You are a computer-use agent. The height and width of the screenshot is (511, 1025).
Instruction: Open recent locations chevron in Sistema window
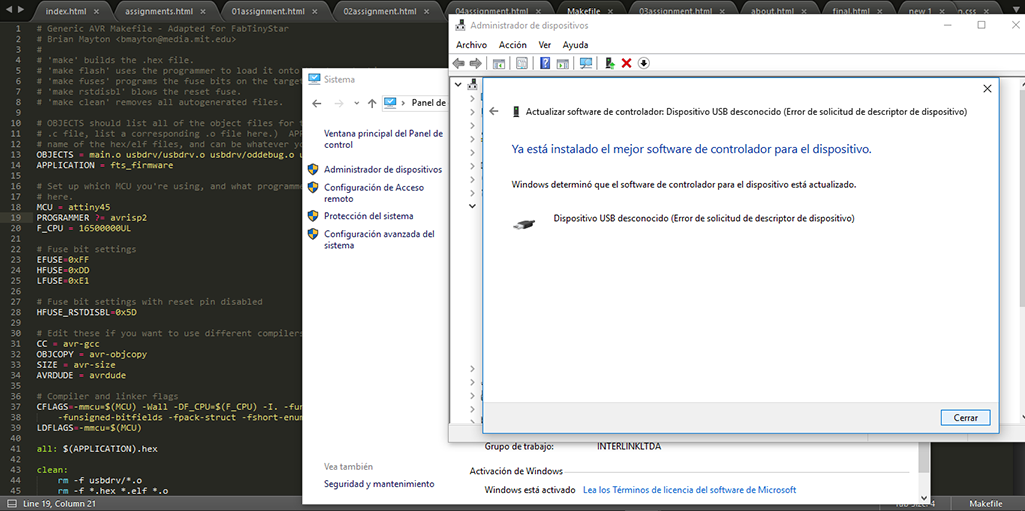356,103
